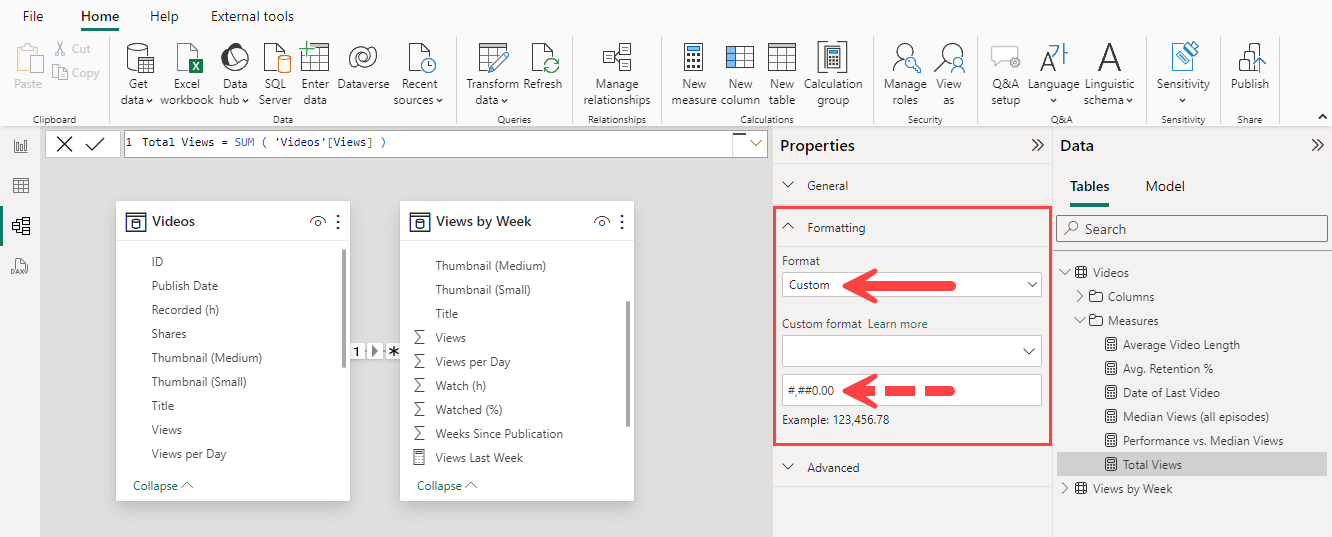
Task: Switch to the Model tab in Data pane
Action: click(1165, 186)
